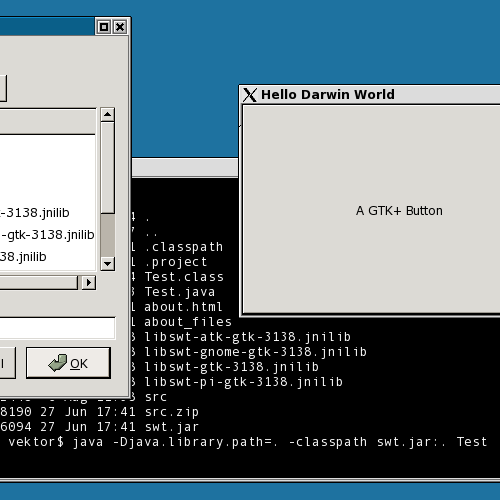Click the Hello Darwin World title bar text
Image resolution: width=500 pixels, height=500 pixels.
click(x=328, y=95)
